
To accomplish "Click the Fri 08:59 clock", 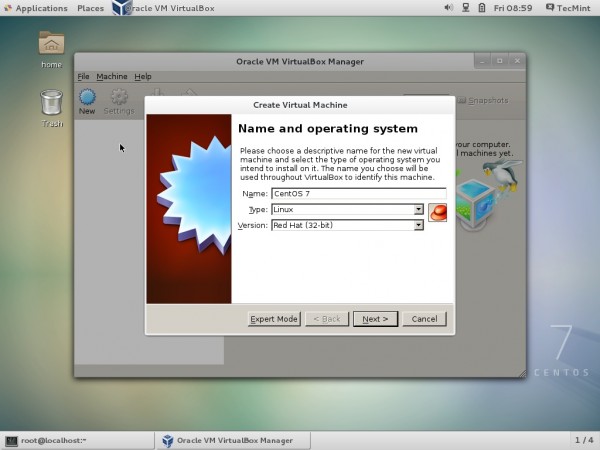I will tap(513, 8).
